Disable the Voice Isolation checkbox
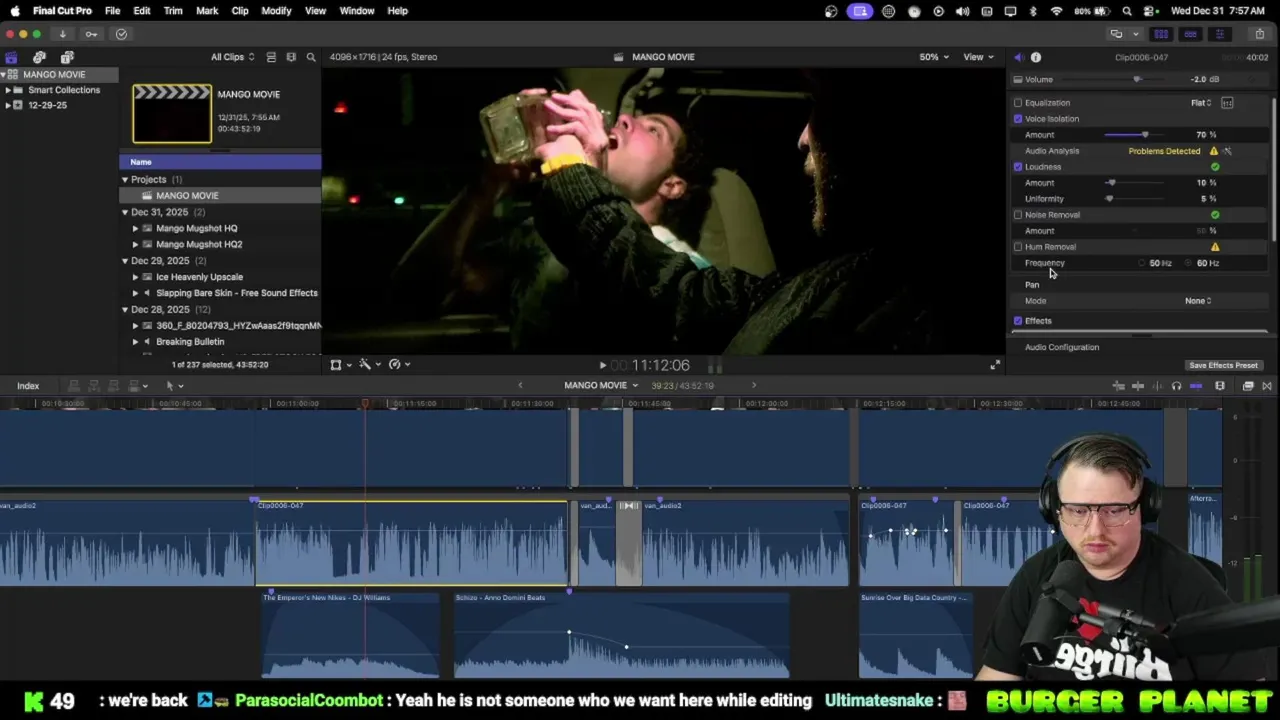1280x720 pixels. click(x=1018, y=119)
